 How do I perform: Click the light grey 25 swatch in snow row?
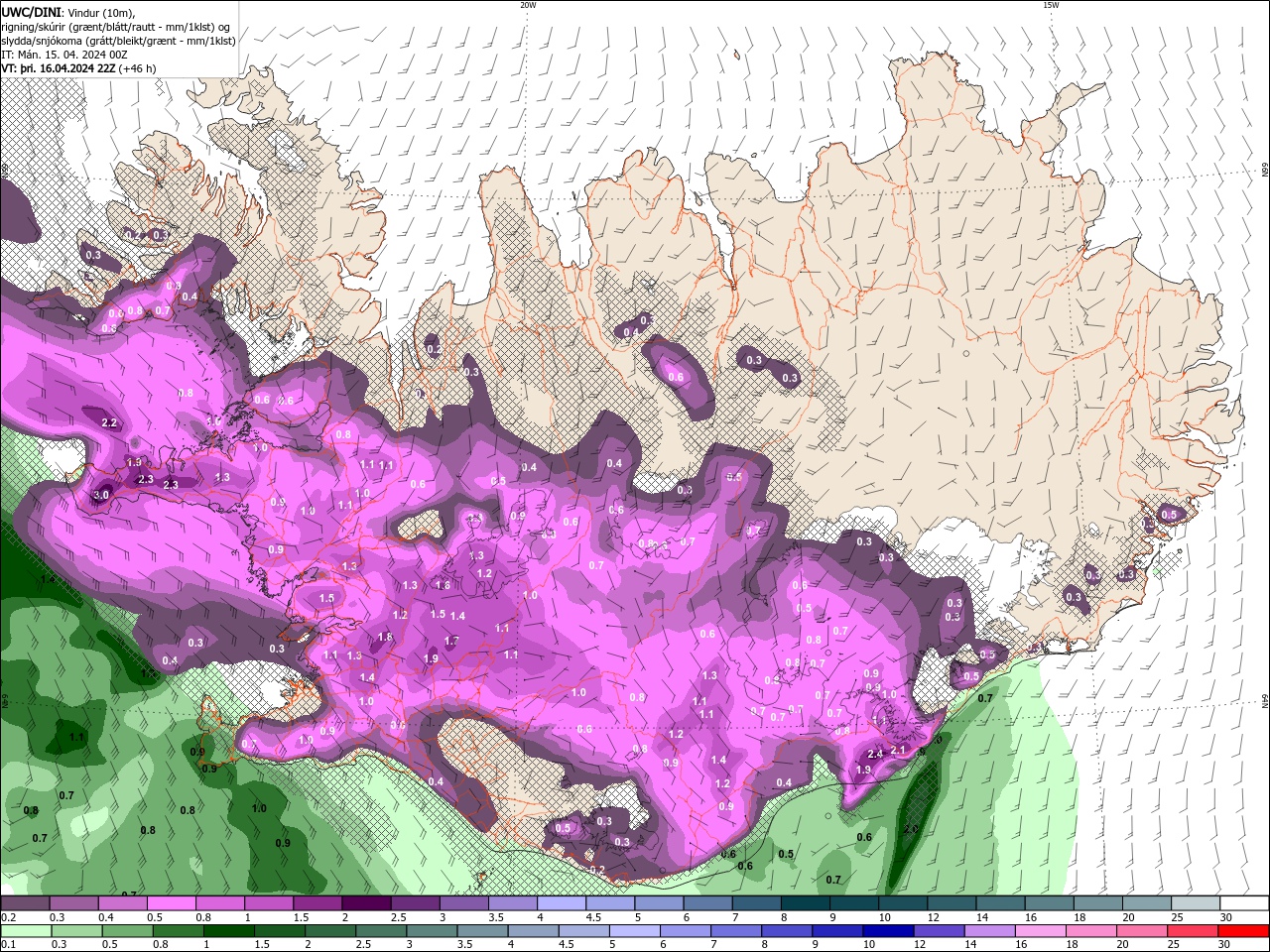(1196, 903)
